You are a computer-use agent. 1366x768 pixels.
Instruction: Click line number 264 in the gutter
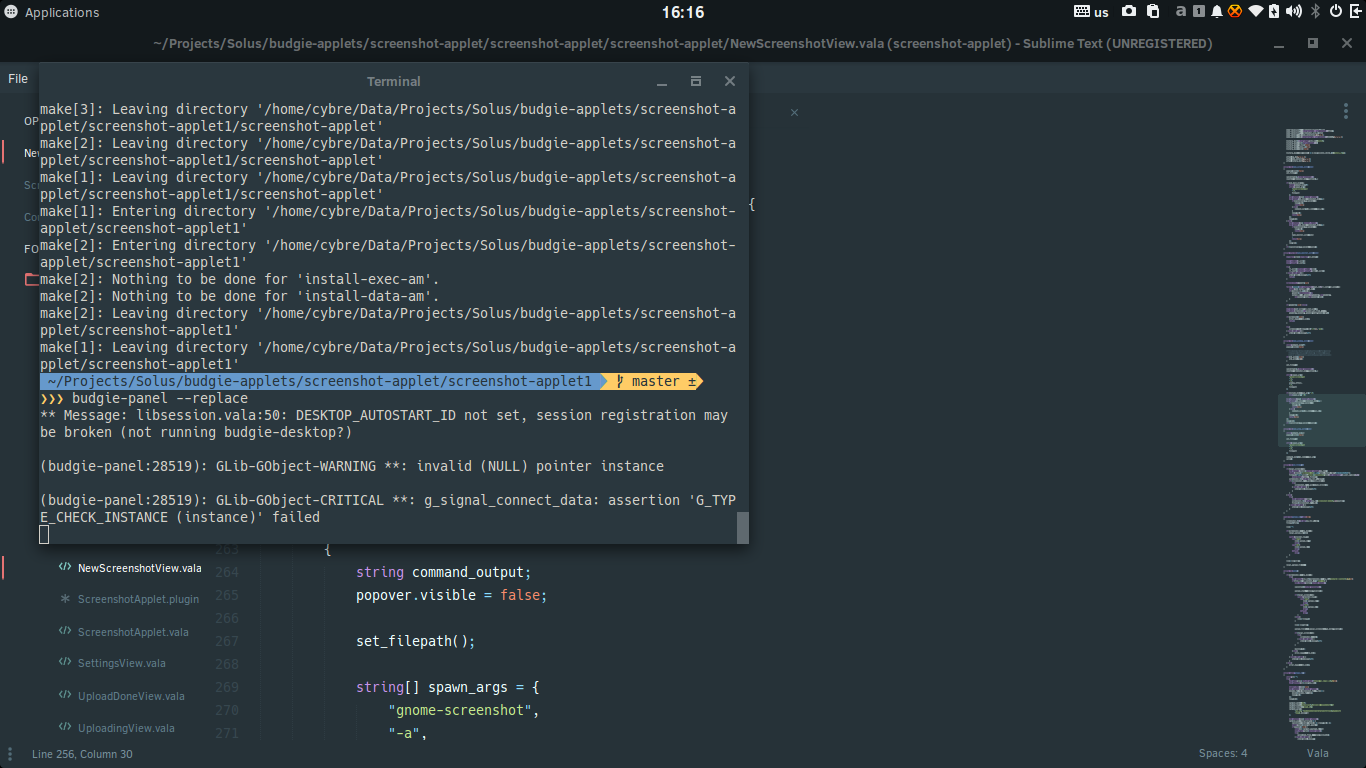[227, 572]
